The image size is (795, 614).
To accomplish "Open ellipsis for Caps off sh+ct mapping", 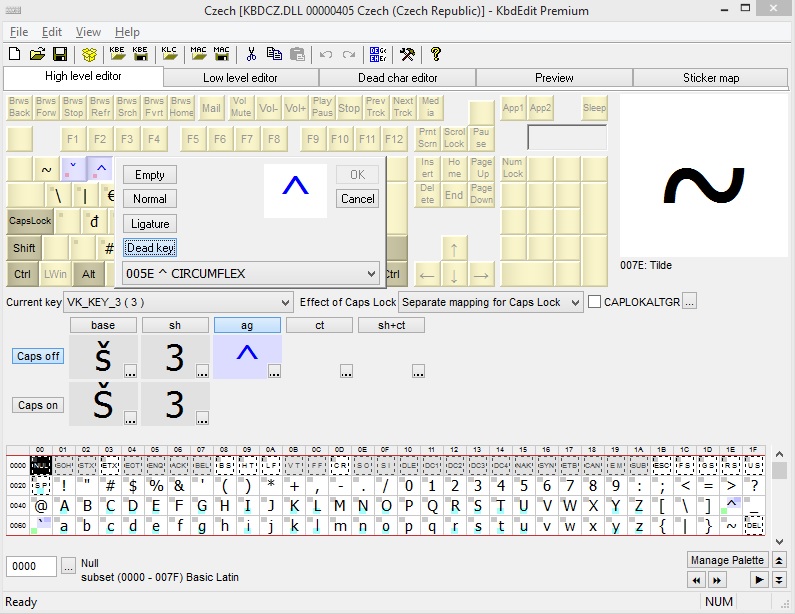I will pyautogui.click(x=418, y=372).
